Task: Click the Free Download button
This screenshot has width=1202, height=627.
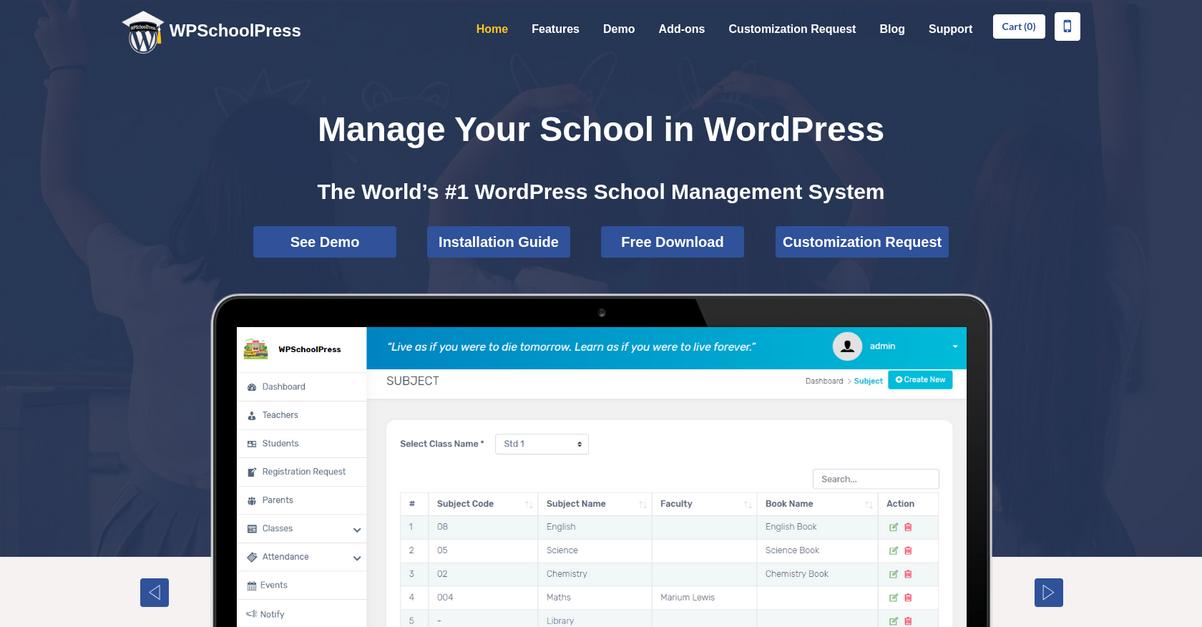Action: (672, 242)
